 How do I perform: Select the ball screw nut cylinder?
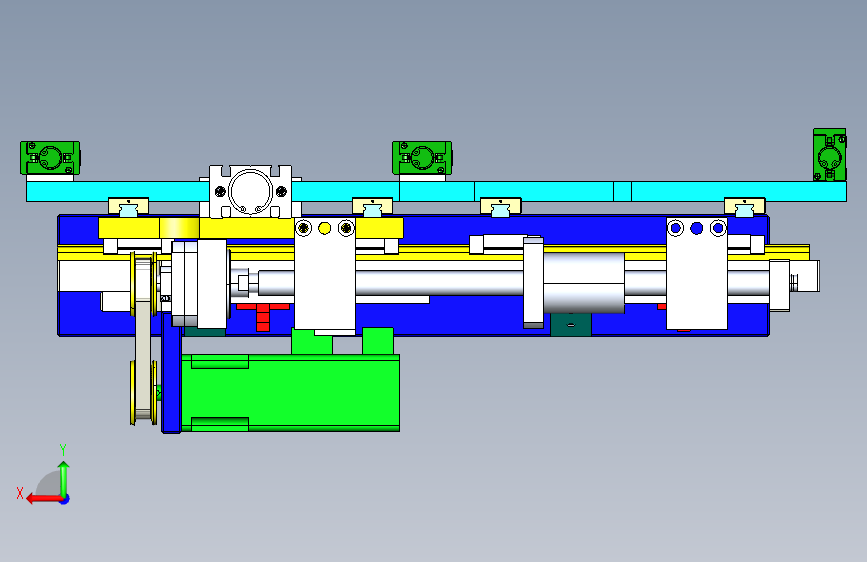coord(584,283)
